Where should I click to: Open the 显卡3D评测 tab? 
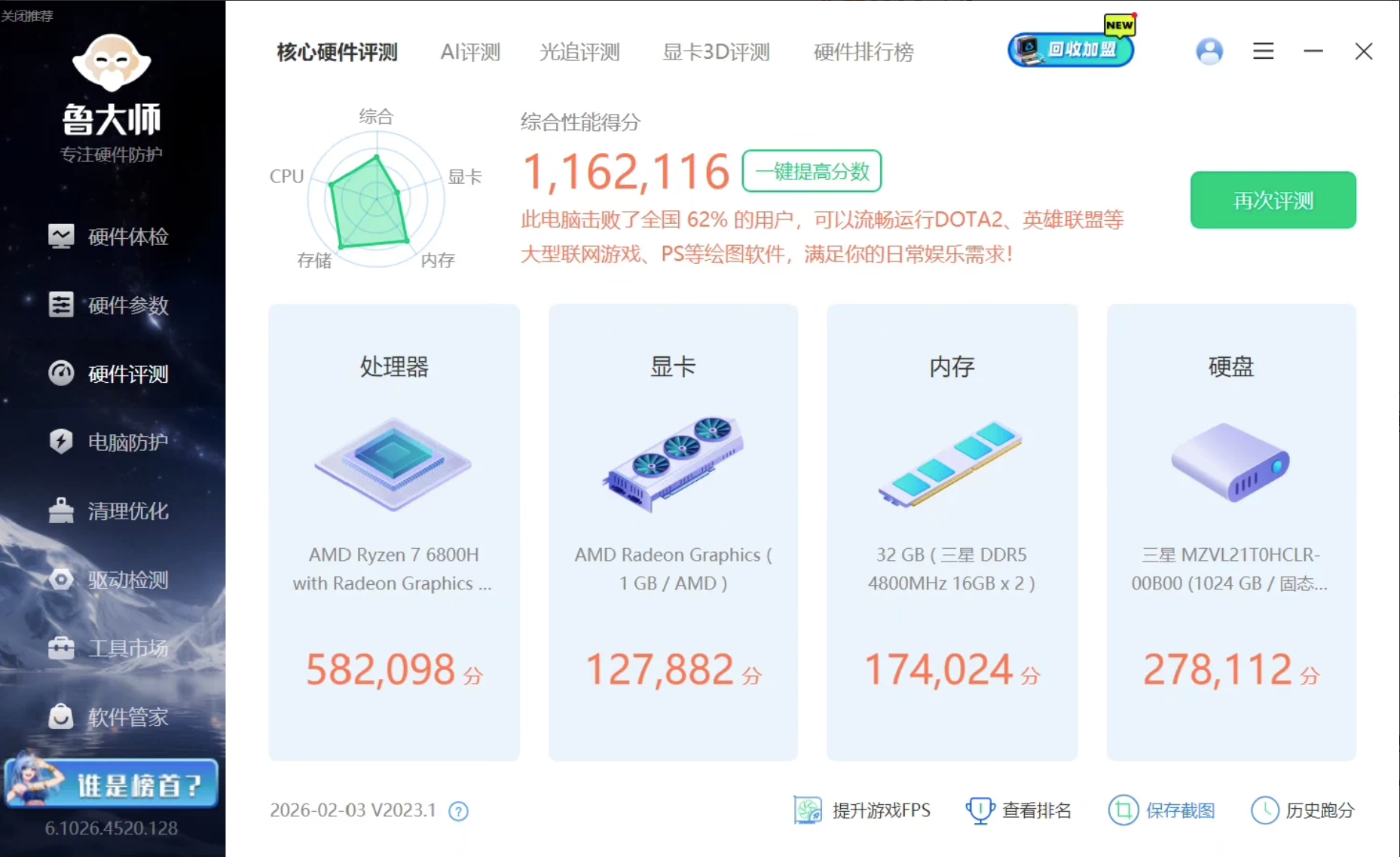[x=716, y=52]
